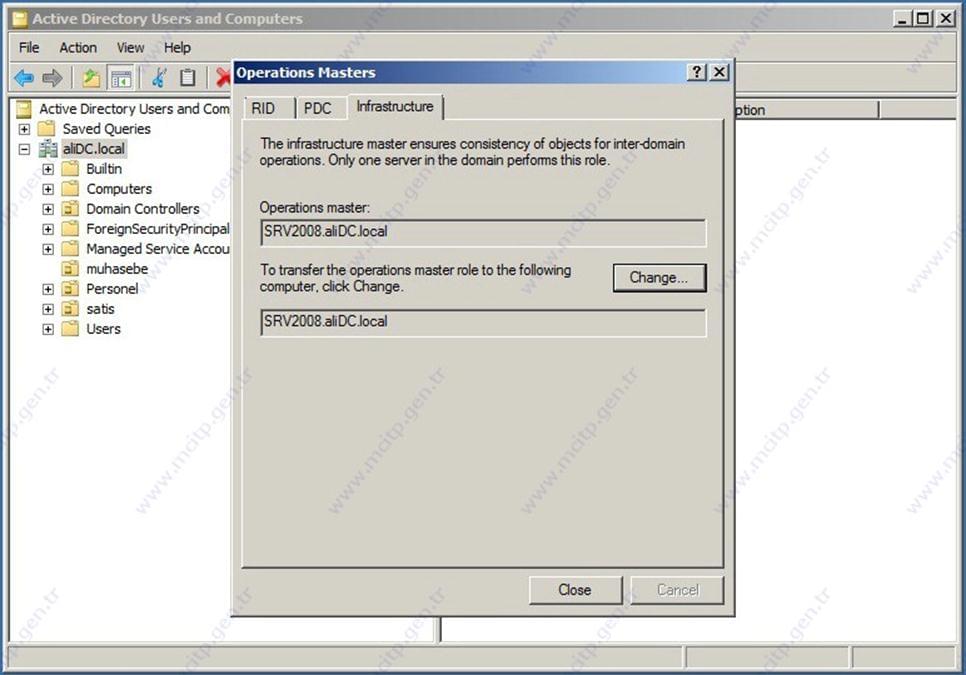Open the View menu
The image size is (966, 675).
tap(131, 47)
